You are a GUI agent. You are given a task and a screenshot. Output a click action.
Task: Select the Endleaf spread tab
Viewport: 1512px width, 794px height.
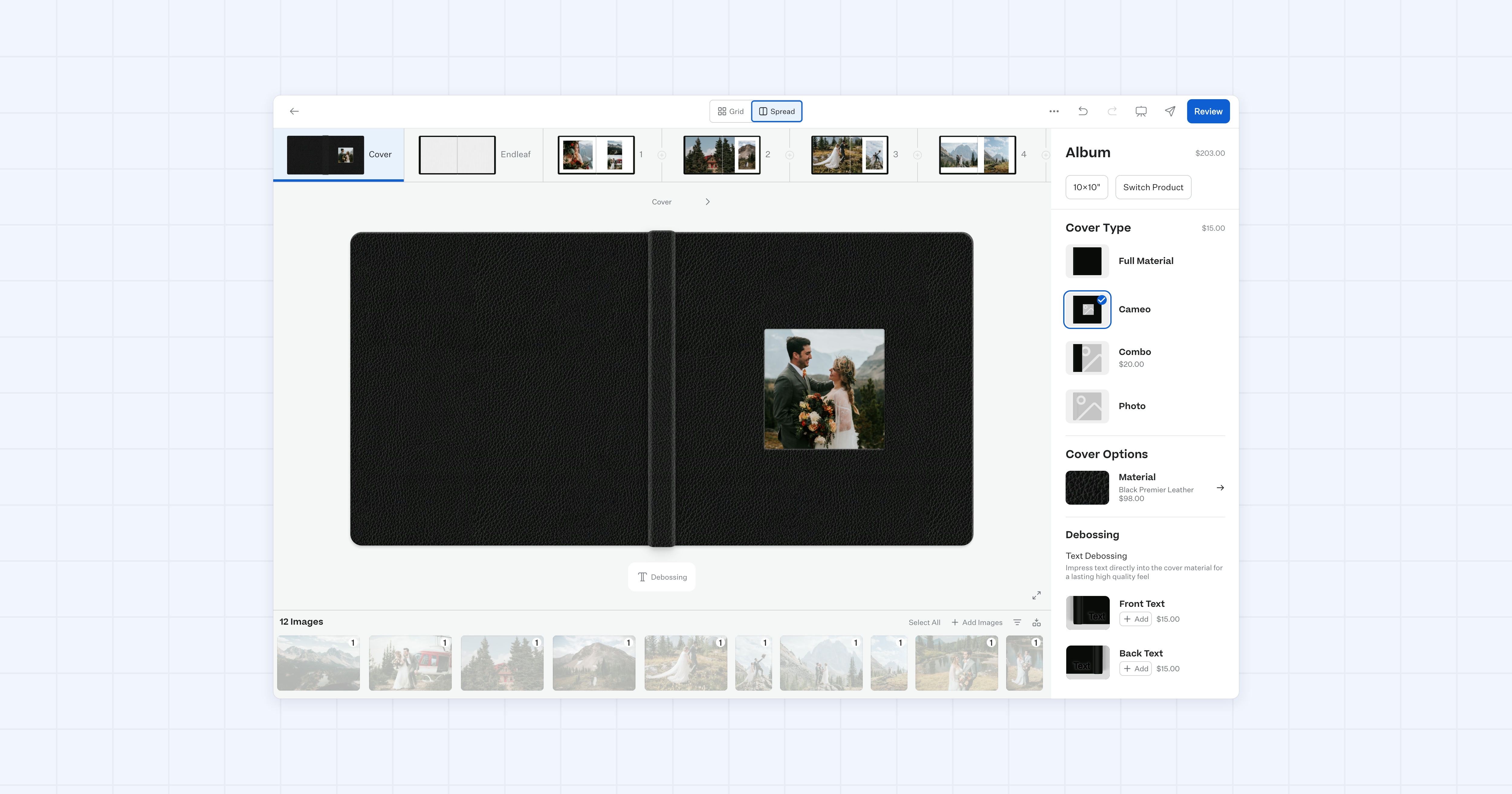pos(474,155)
